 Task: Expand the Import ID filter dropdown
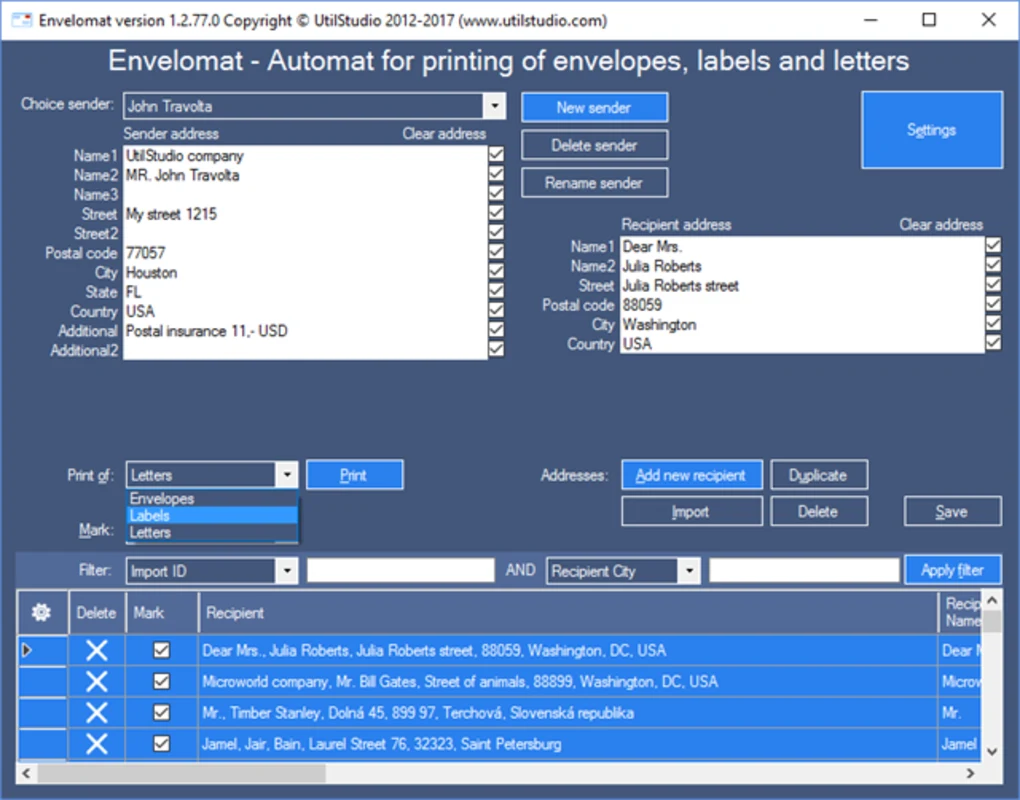click(x=286, y=571)
